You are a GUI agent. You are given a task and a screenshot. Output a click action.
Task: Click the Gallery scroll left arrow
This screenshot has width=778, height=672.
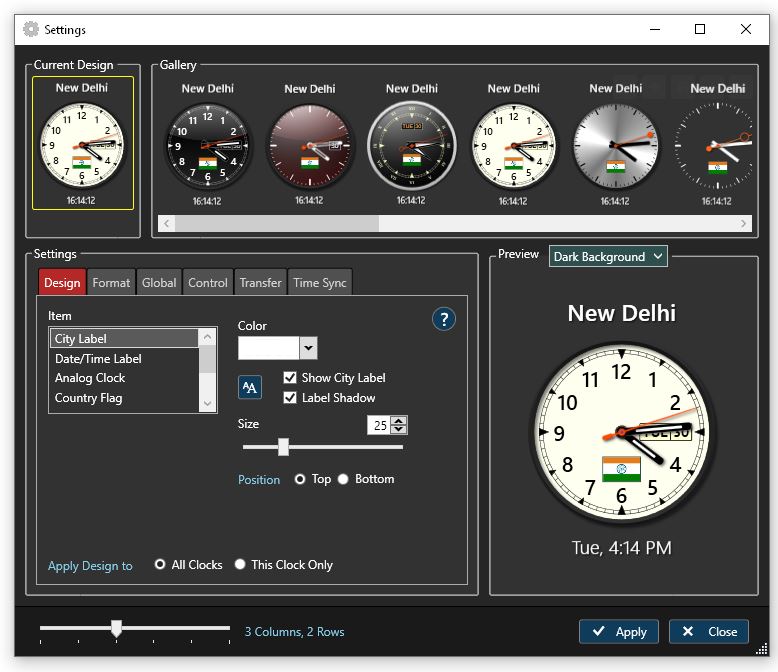click(167, 223)
